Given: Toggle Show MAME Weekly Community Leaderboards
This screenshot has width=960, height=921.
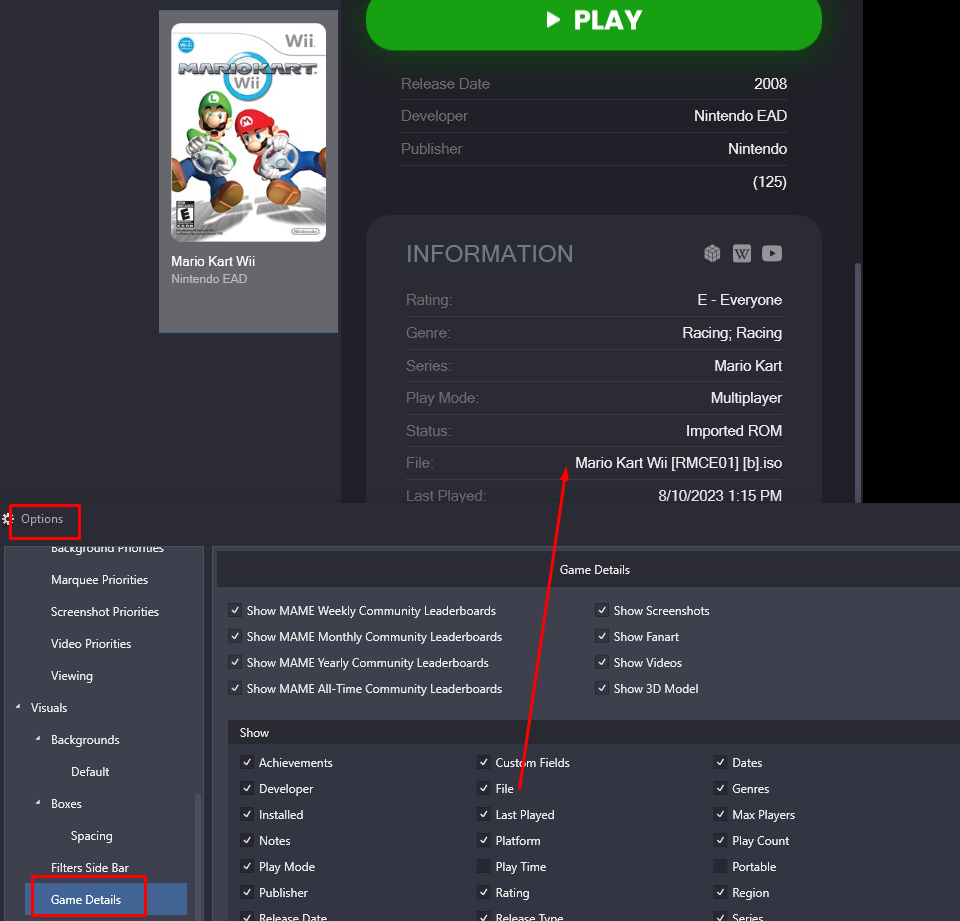Looking at the screenshot, I should pyautogui.click(x=235, y=610).
